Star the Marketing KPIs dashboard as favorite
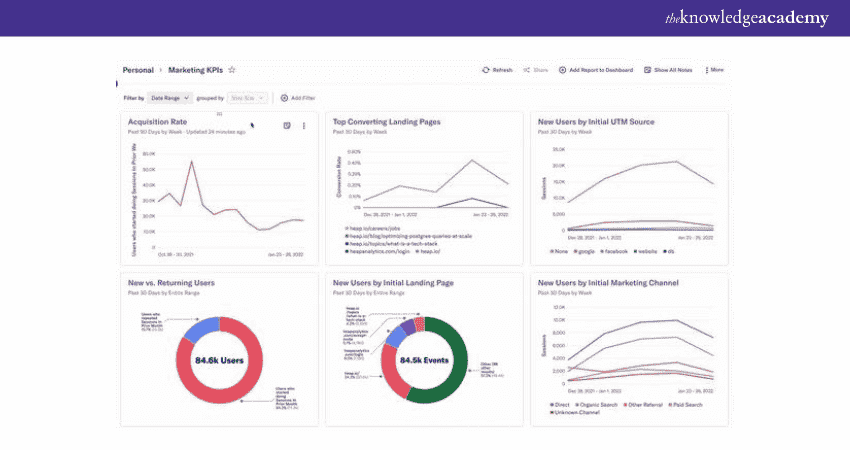Screen dimensions: 850x450 click(x=232, y=70)
